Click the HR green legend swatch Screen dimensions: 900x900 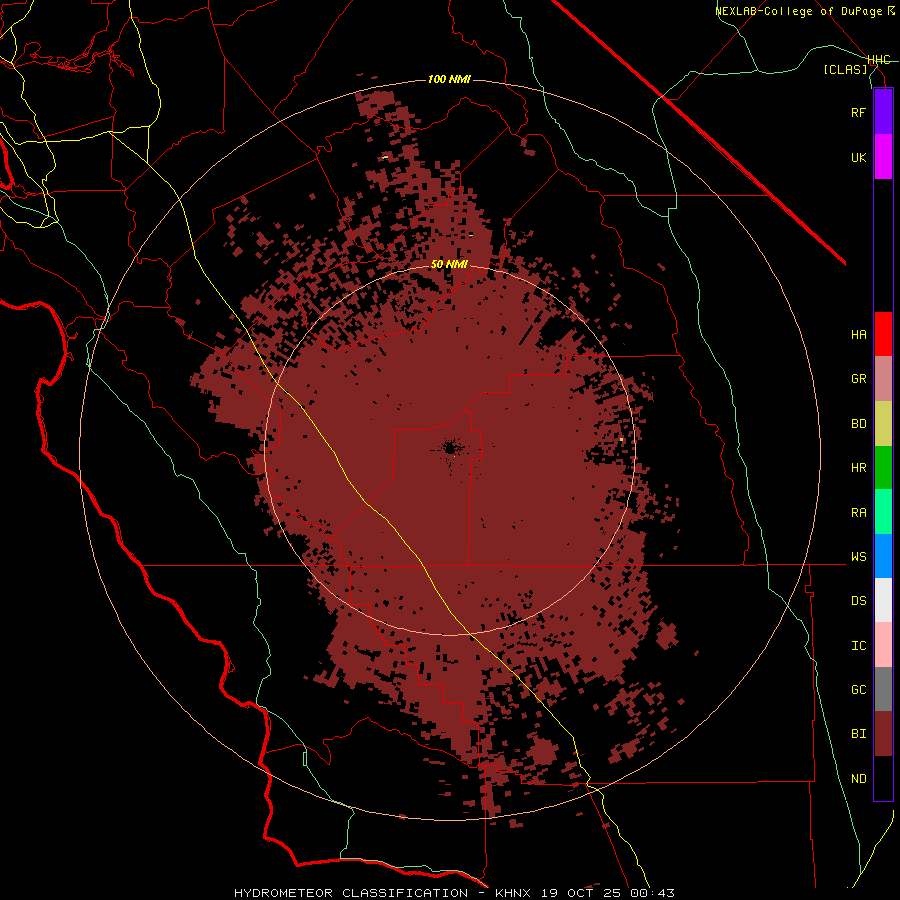pyautogui.click(x=883, y=468)
